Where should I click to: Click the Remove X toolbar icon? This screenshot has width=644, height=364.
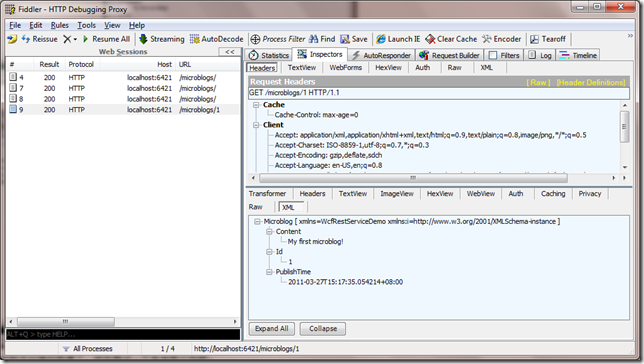click(67, 39)
